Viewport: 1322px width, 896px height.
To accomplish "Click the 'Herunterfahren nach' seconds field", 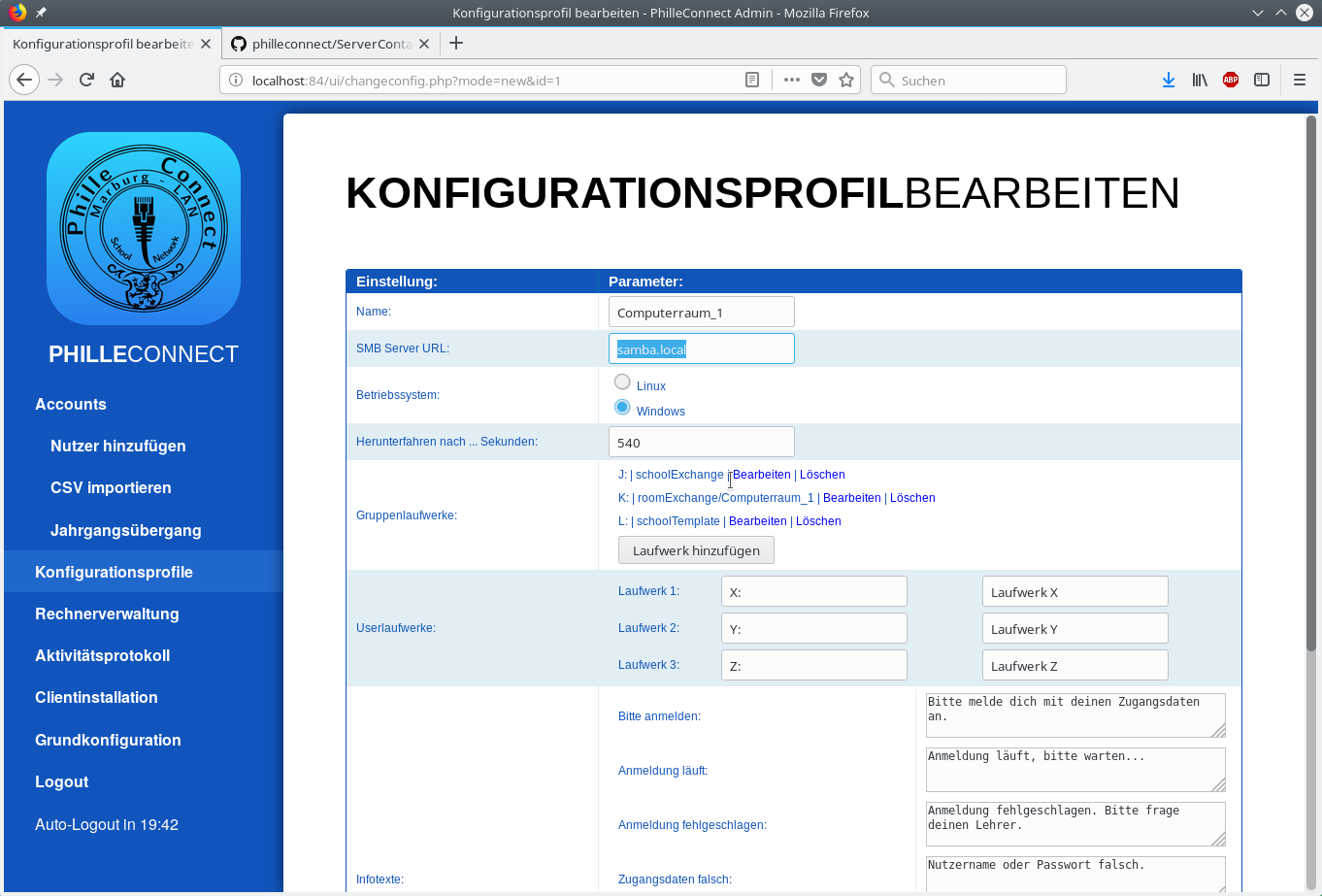I will (701, 443).
